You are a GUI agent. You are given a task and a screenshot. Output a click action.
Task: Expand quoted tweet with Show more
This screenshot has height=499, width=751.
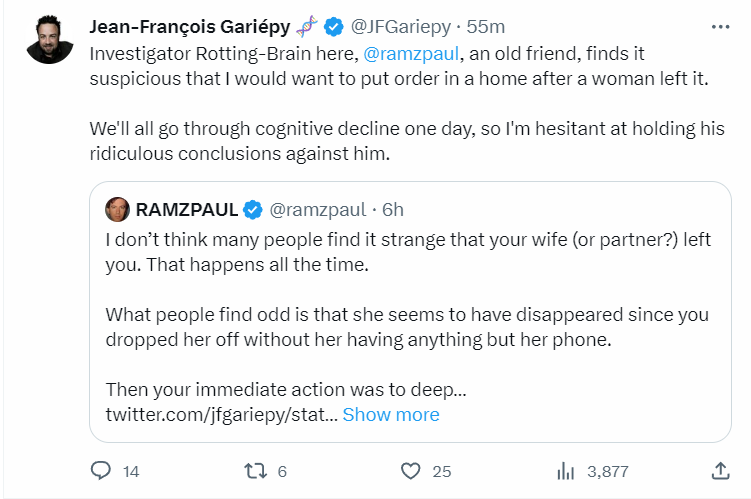pyautogui.click(x=390, y=414)
